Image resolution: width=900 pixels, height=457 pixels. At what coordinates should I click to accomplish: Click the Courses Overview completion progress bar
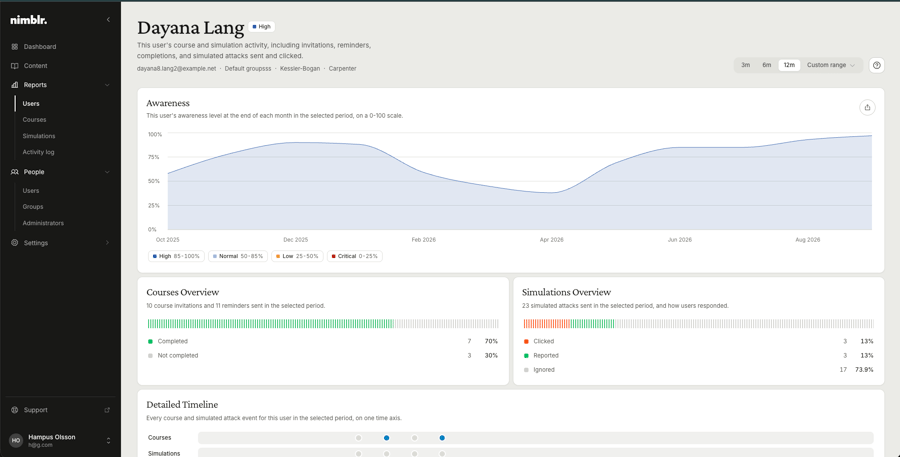click(x=323, y=324)
